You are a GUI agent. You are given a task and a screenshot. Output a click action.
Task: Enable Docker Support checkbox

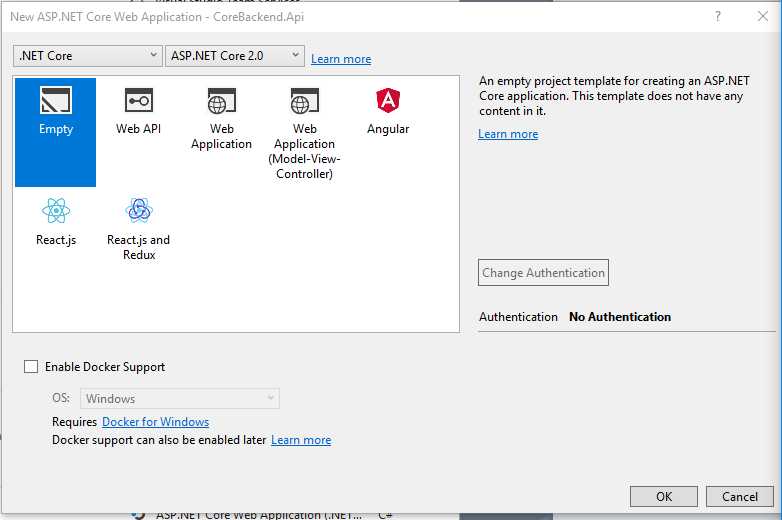click(x=31, y=367)
